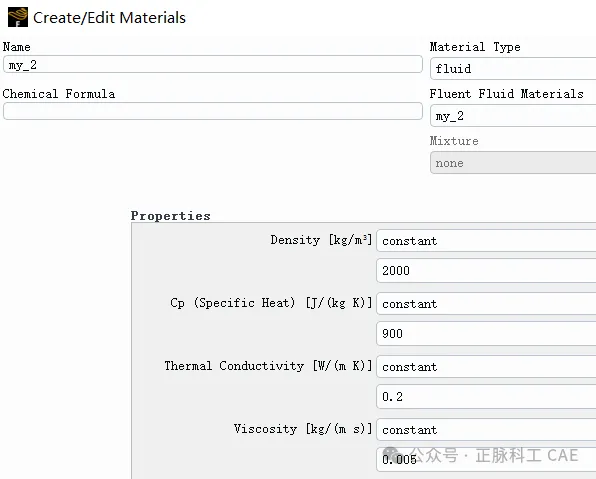Click the Density [kg/m³] label
The height and width of the screenshot is (479, 596).
(x=321, y=240)
